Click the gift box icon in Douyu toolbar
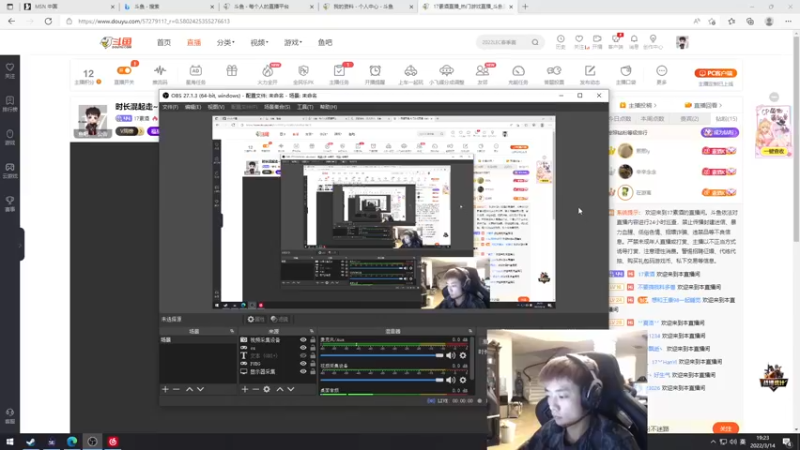This screenshot has width=800, height=450. (x=232, y=70)
